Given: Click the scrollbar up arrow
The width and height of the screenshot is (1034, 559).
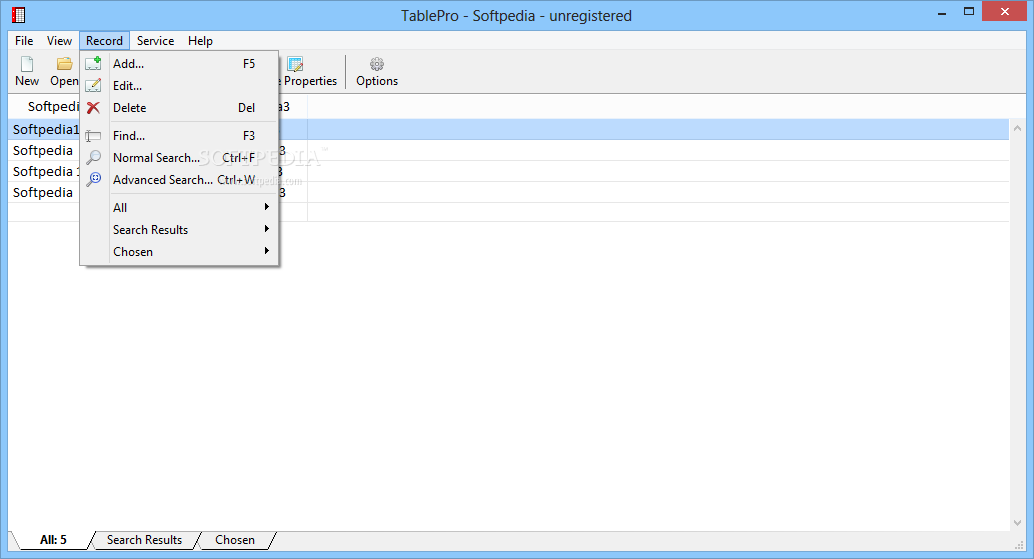Looking at the screenshot, I should [1017, 129].
